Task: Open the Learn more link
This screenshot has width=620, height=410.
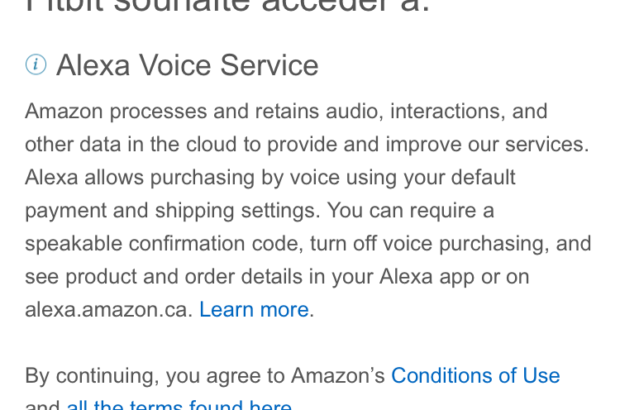Action: click(x=254, y=310)
